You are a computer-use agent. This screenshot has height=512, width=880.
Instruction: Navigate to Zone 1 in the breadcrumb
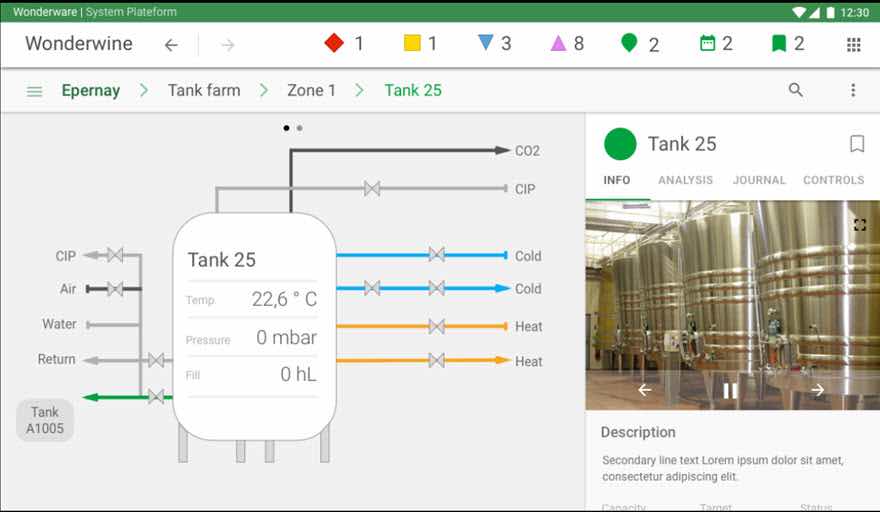pyautogui.click(x=311, y=90)
